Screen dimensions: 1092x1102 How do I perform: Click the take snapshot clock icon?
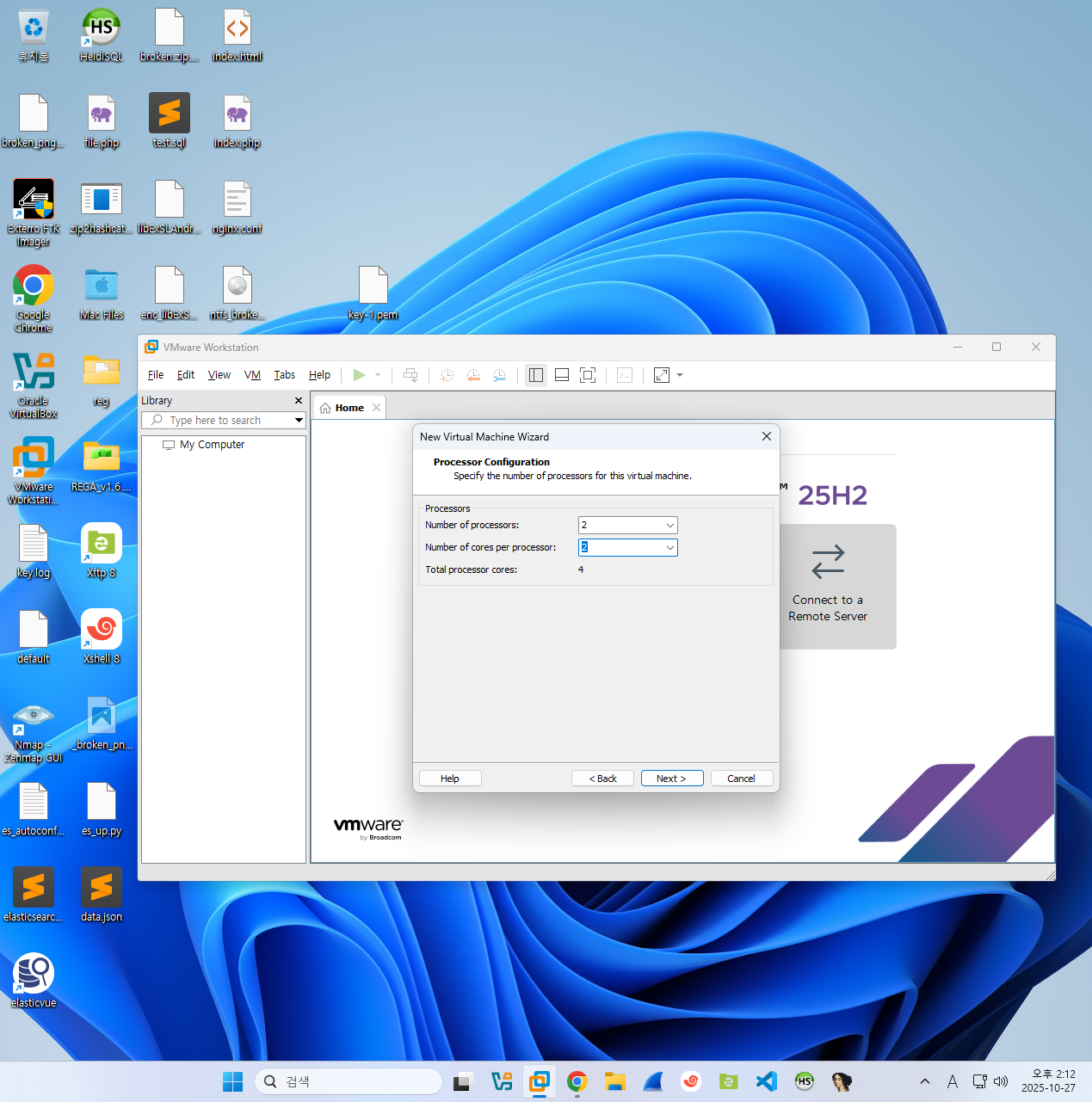point(447,375)
